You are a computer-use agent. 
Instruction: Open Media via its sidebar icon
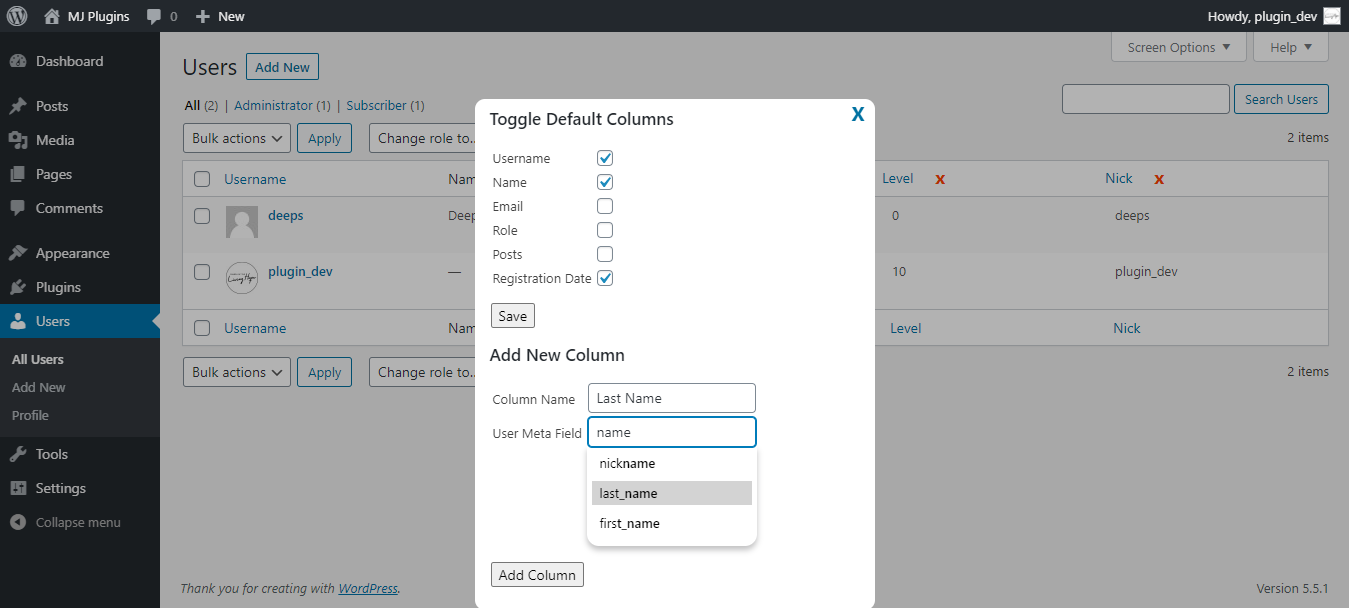[18, 140]
